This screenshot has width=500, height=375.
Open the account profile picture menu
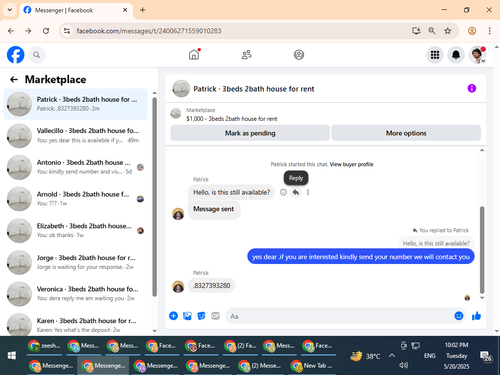click(x=477, y=55)
